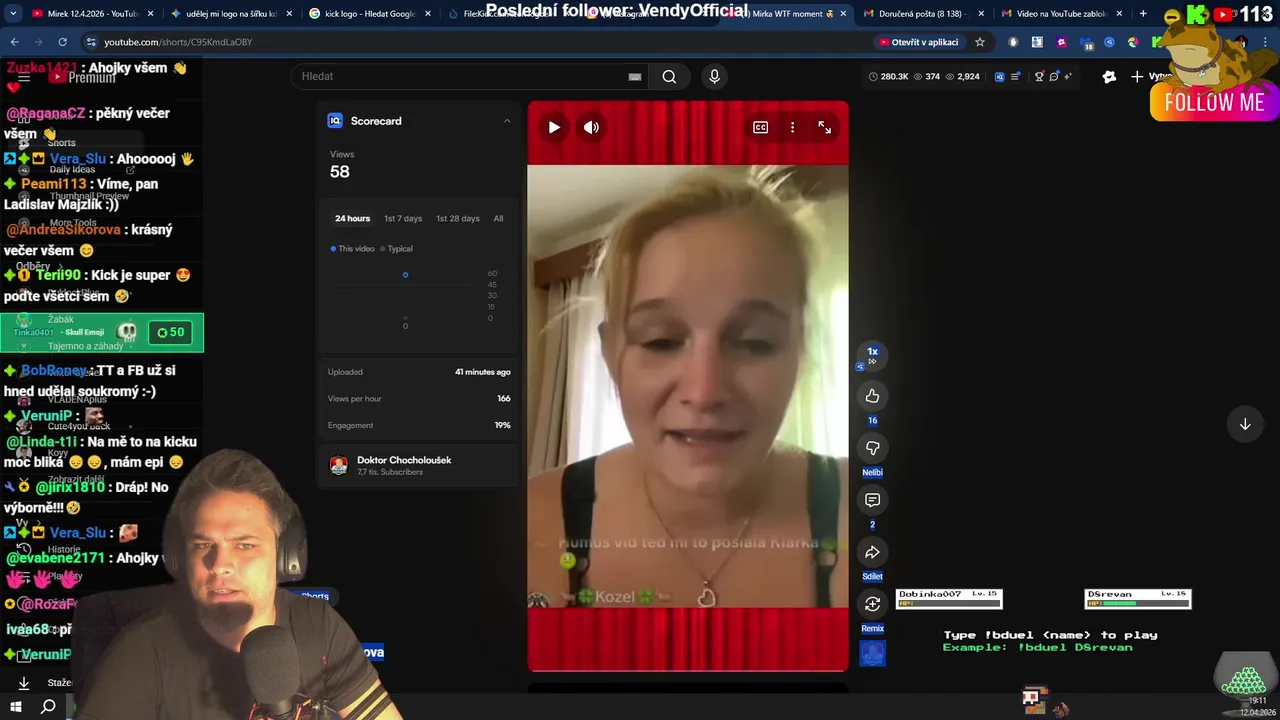Screen dimensions: 1280x720
Task: Click the Scorecard IQ logo icon
Action: (x=335, y=121)
